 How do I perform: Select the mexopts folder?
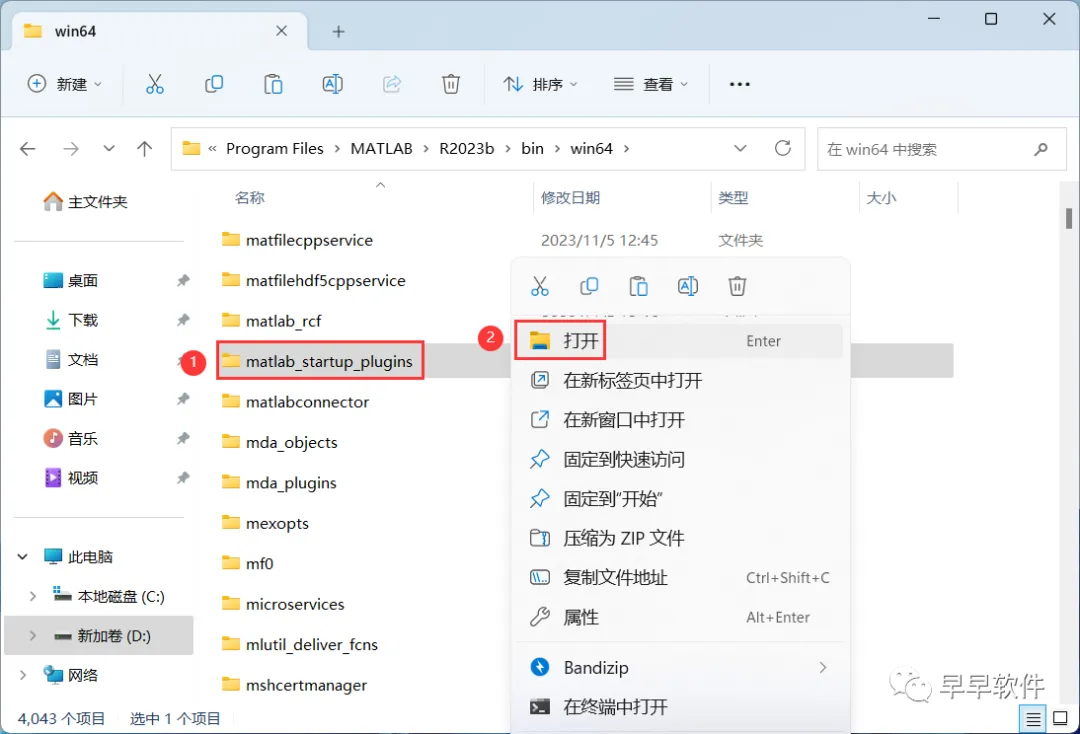[265, 523]
